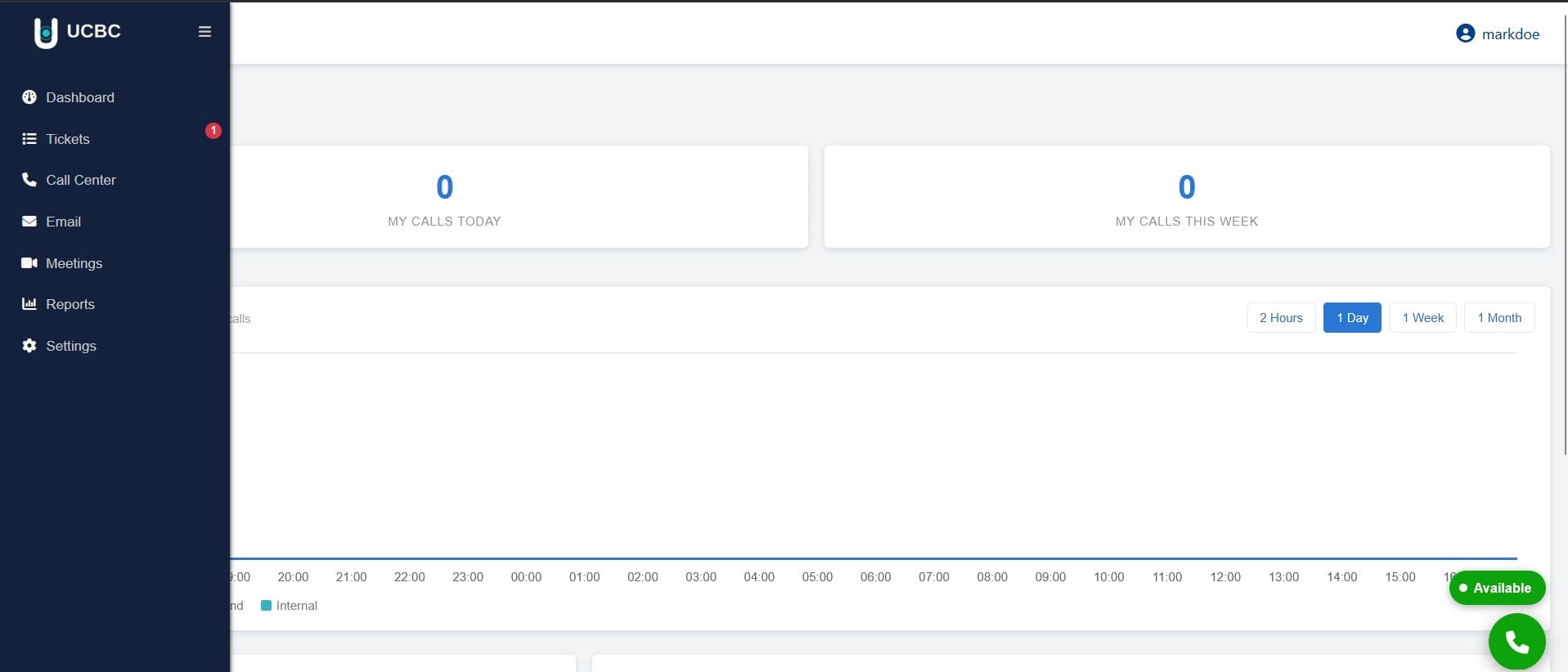
Task: Go to Call Center section
Action: [x=115, y=180]
